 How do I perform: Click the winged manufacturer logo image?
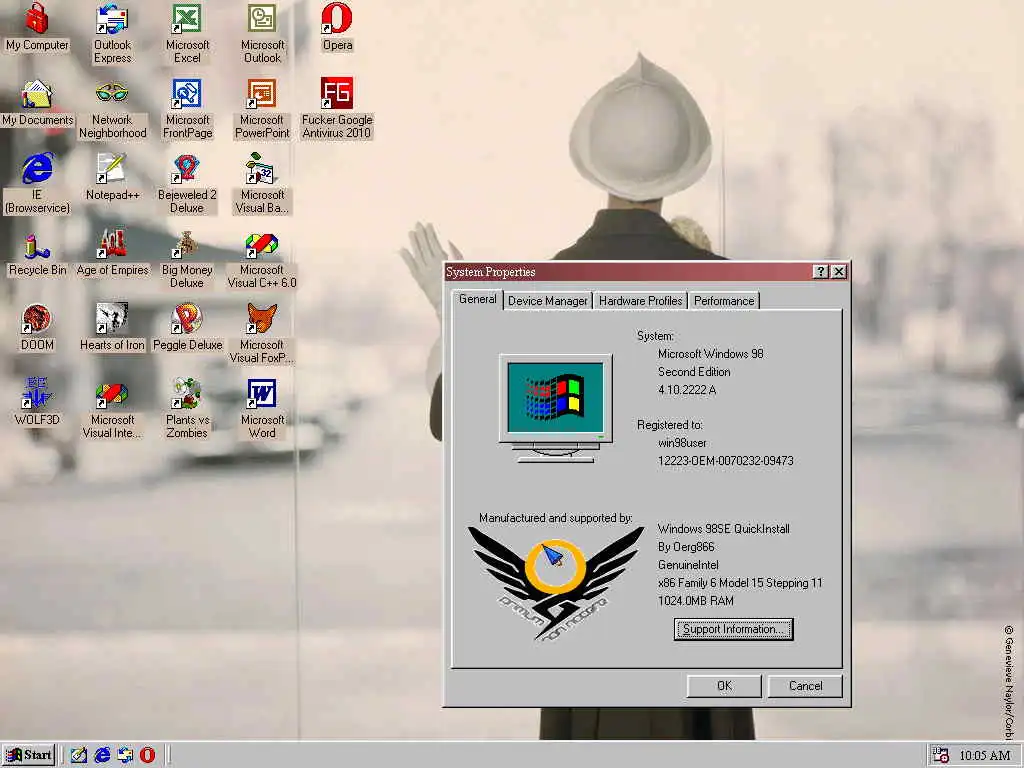pos(556,583)
